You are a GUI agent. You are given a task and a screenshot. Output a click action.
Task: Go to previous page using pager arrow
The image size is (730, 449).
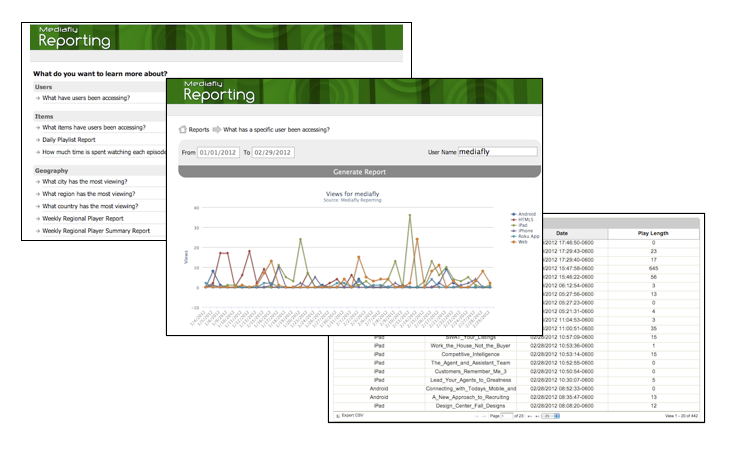pyautogui.click(x=484, y=416)
